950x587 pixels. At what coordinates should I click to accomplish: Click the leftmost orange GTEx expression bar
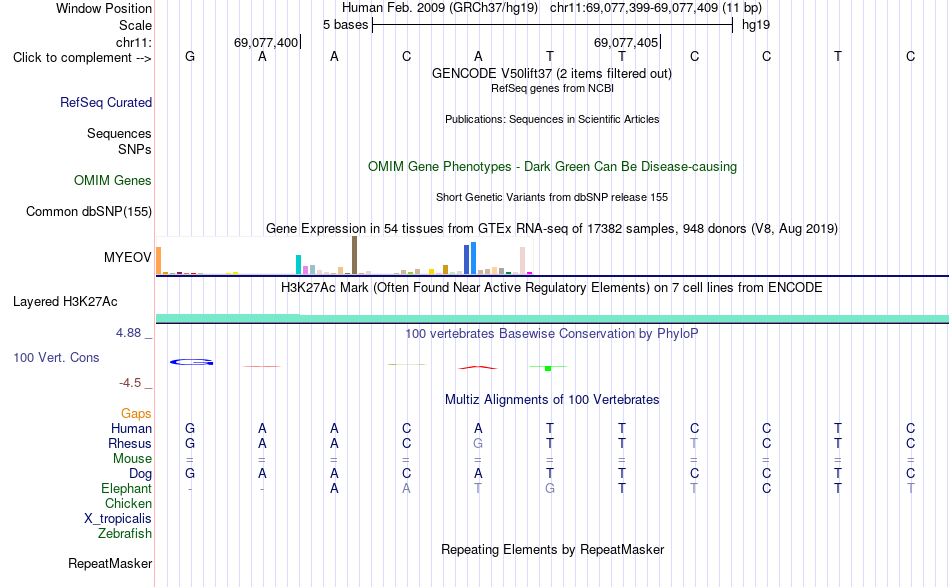pyautogui.click(x=159, y=260)
